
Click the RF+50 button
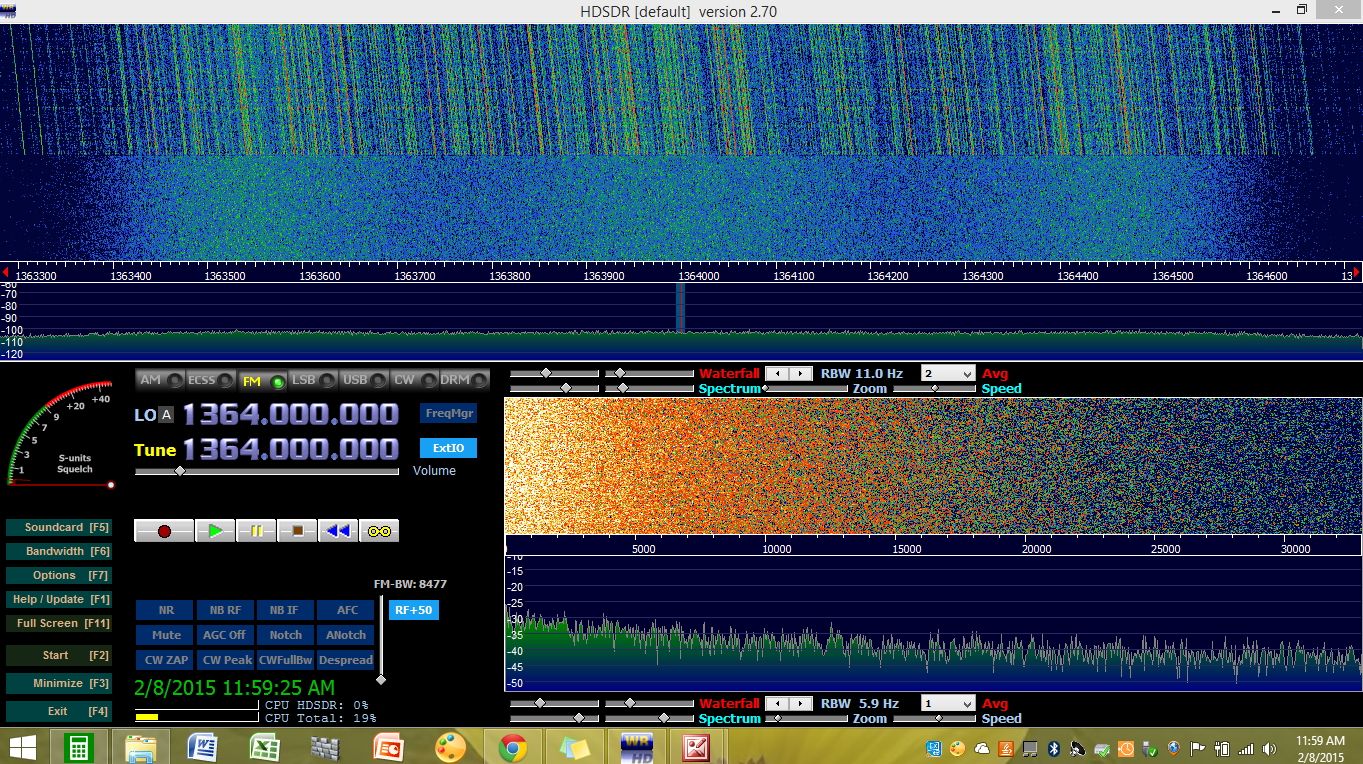click(414, 610)
